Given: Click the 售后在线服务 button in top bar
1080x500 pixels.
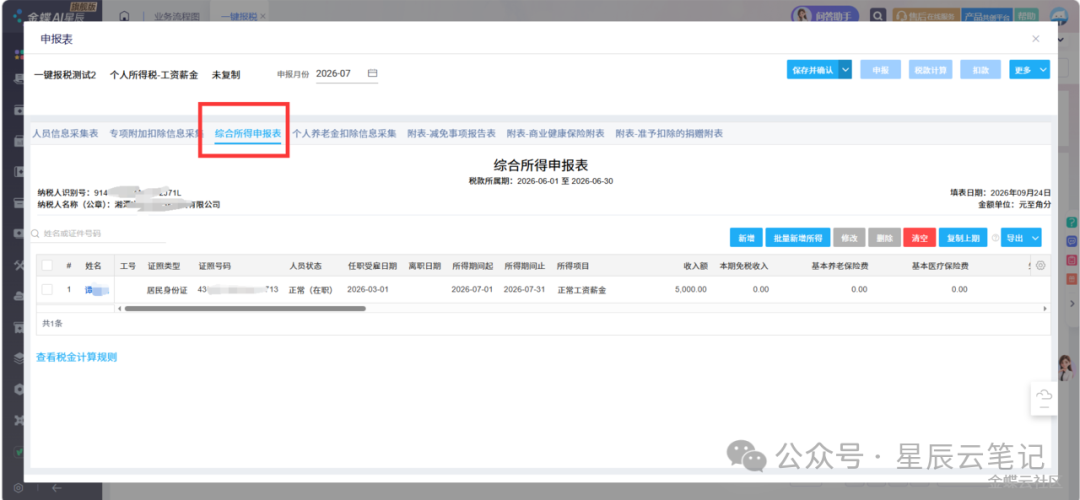Looking at the screenshot, I should (926, 17).
